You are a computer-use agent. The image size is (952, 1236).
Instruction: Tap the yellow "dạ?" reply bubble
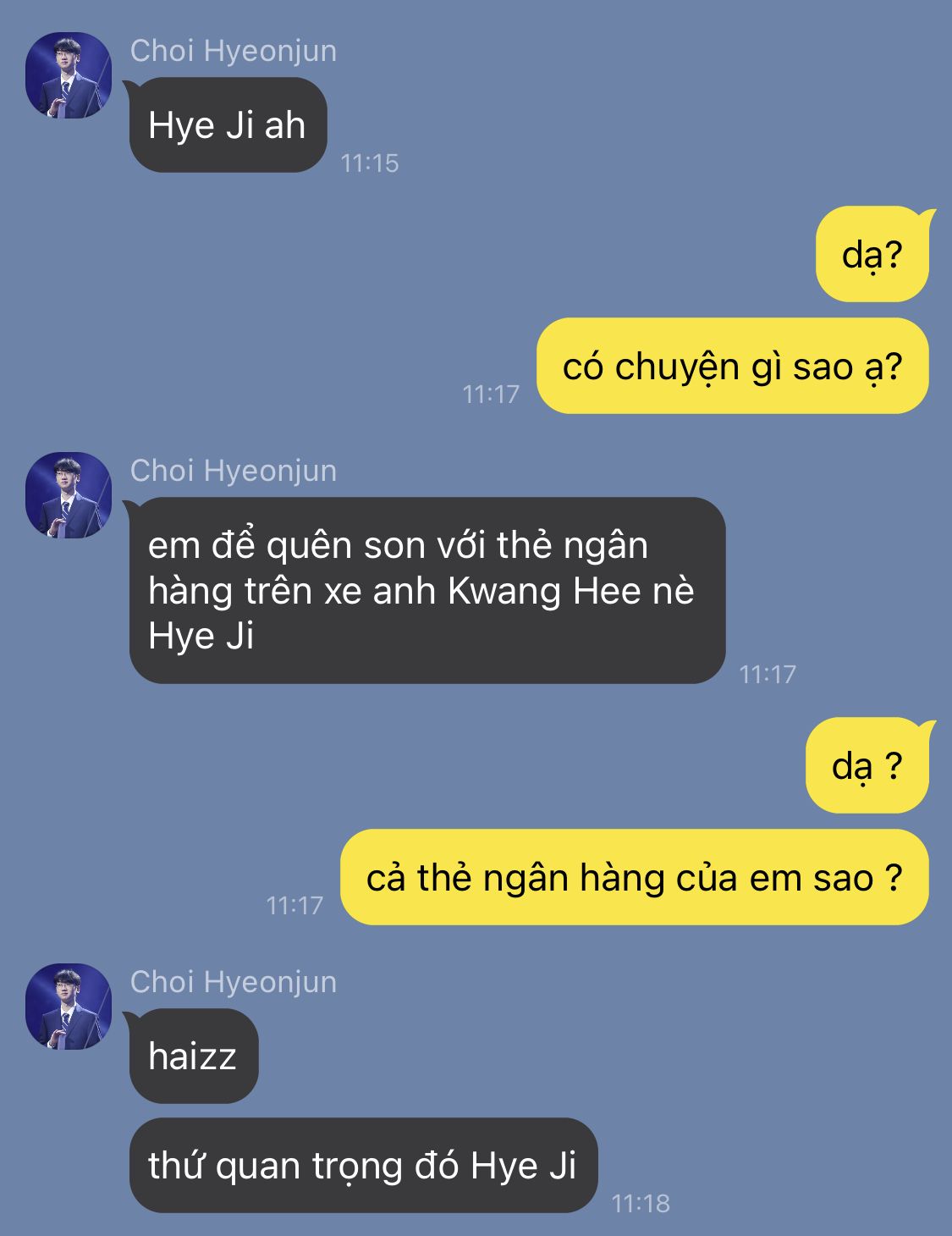point(872,254)
